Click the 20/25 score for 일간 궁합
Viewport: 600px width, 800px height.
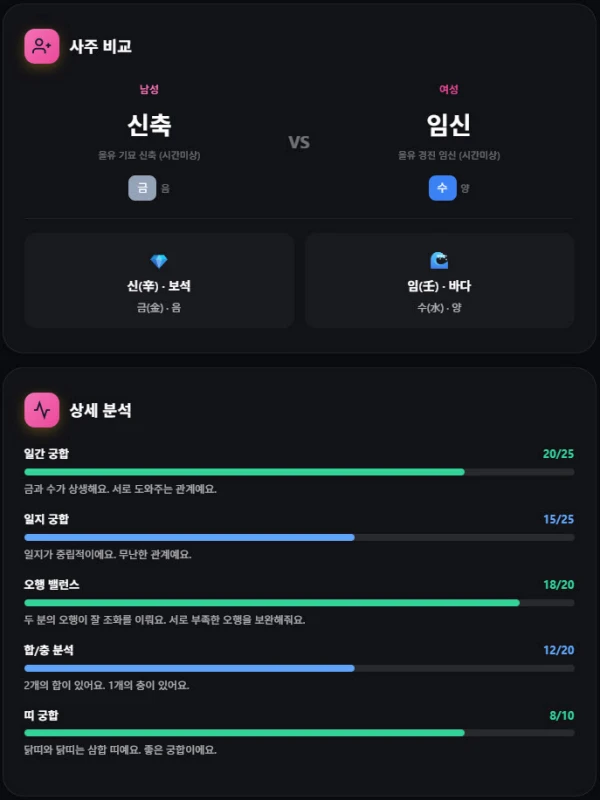click(558, 454)
